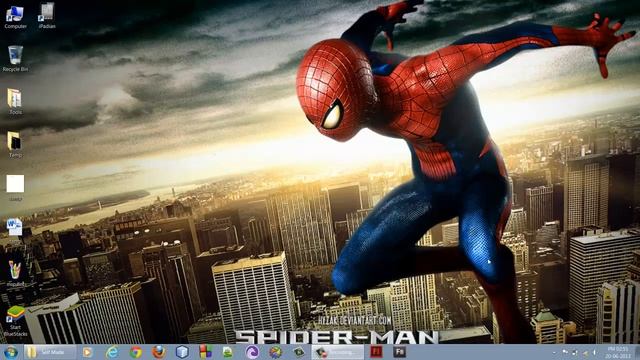Launch Mozilla Firefox from taskbar
The image size is (640, 360).
click(159, 352)
